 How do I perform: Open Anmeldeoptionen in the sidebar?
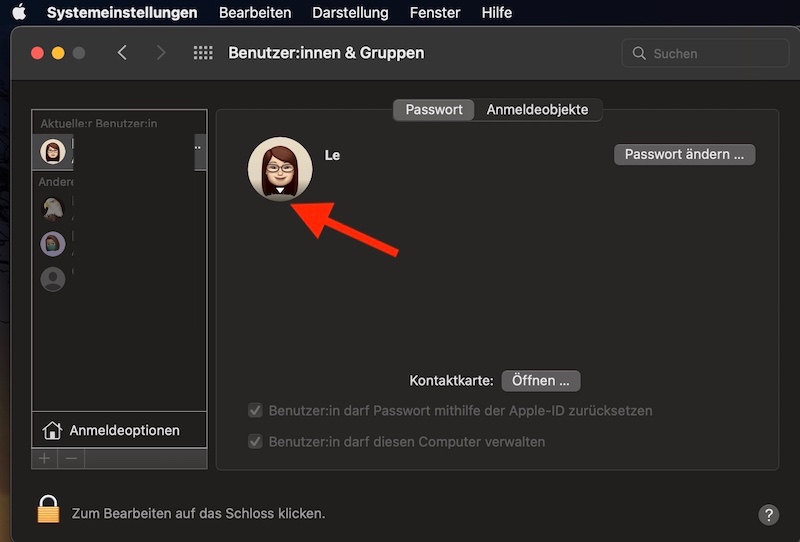coord(119,430)
